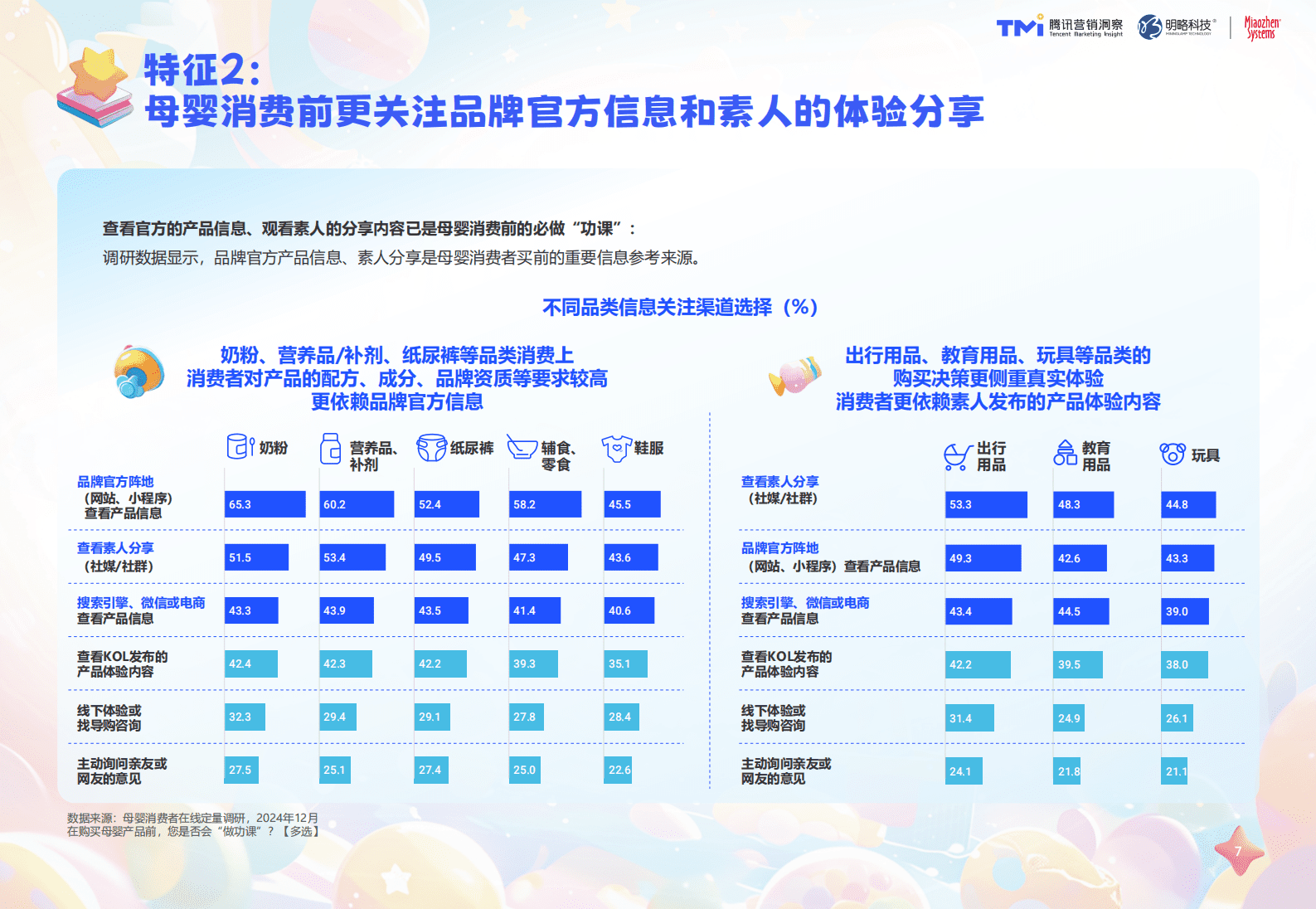
Task: Click the 营养品 bar showing 60.2
Action: (x=357, y=504)
